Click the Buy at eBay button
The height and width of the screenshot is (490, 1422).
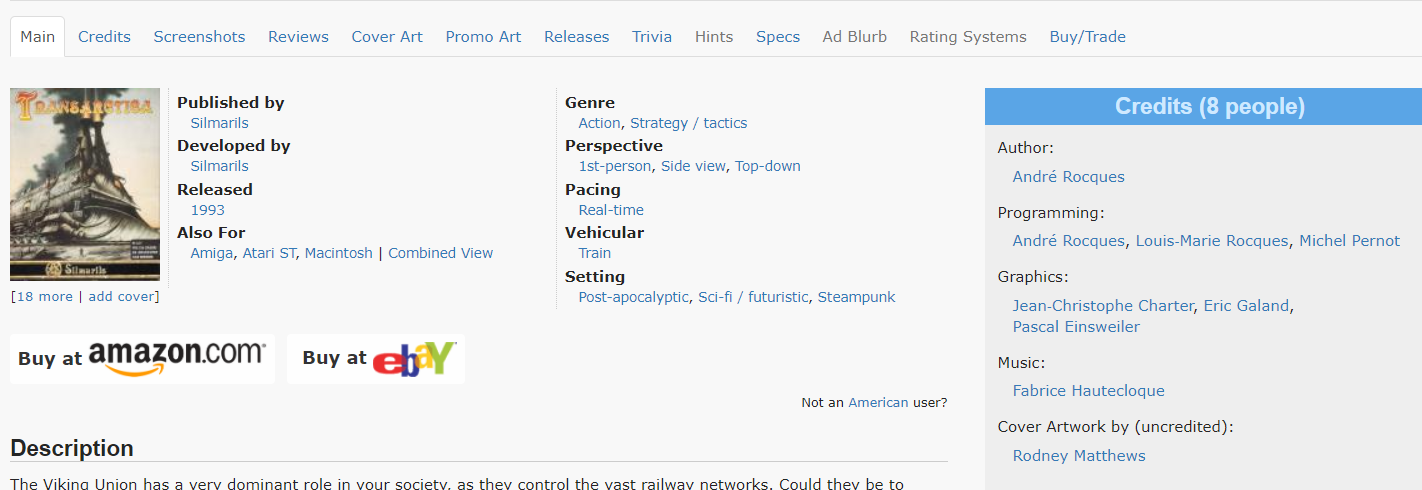click(376, 358)
